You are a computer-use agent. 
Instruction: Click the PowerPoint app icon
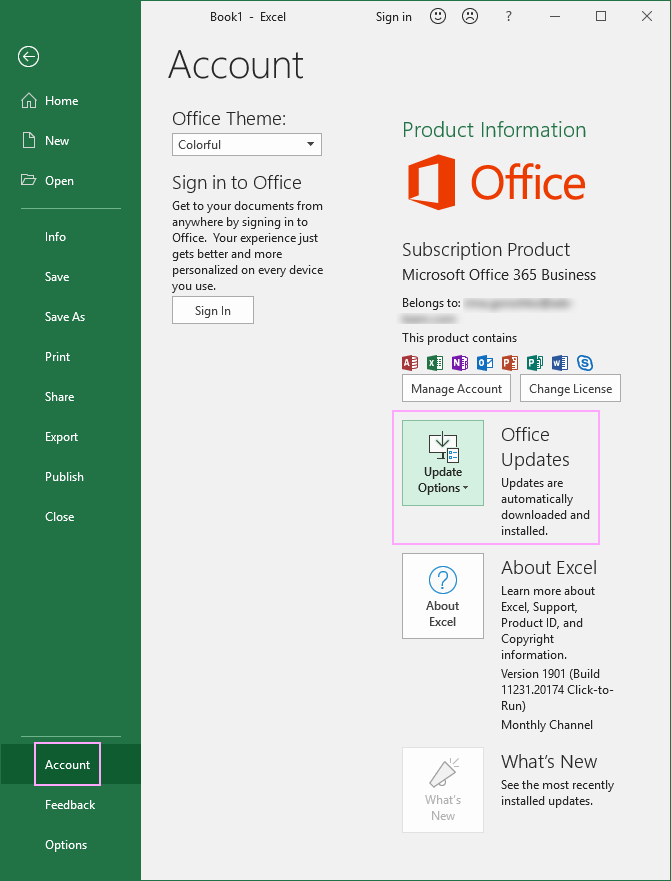pyautogui.click(x=510, y=363)
